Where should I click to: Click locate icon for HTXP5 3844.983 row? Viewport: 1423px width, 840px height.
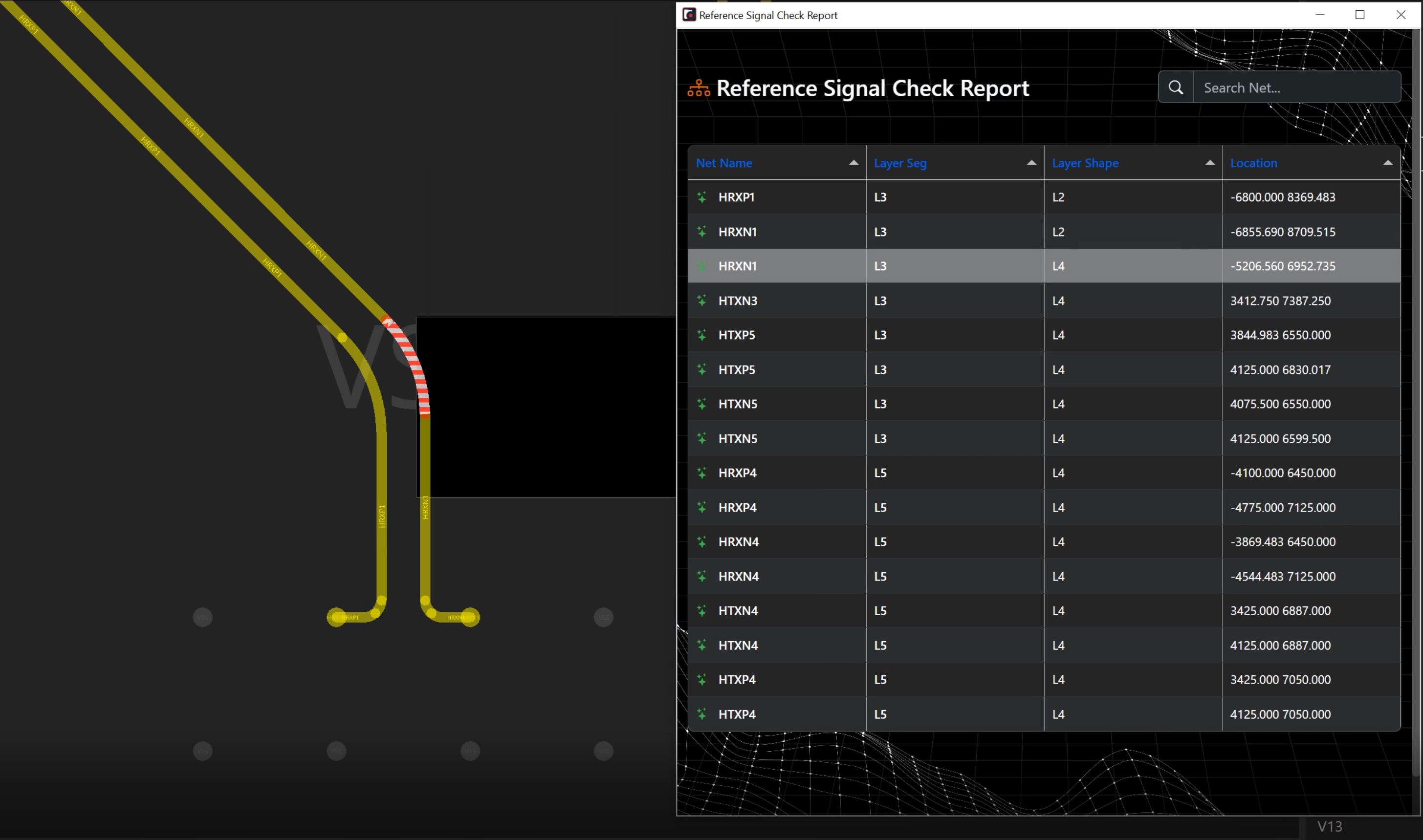[702, 335]
